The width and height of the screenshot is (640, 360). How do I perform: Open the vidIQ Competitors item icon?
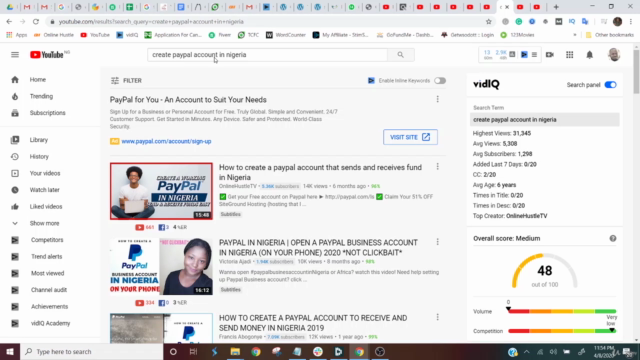15,240
